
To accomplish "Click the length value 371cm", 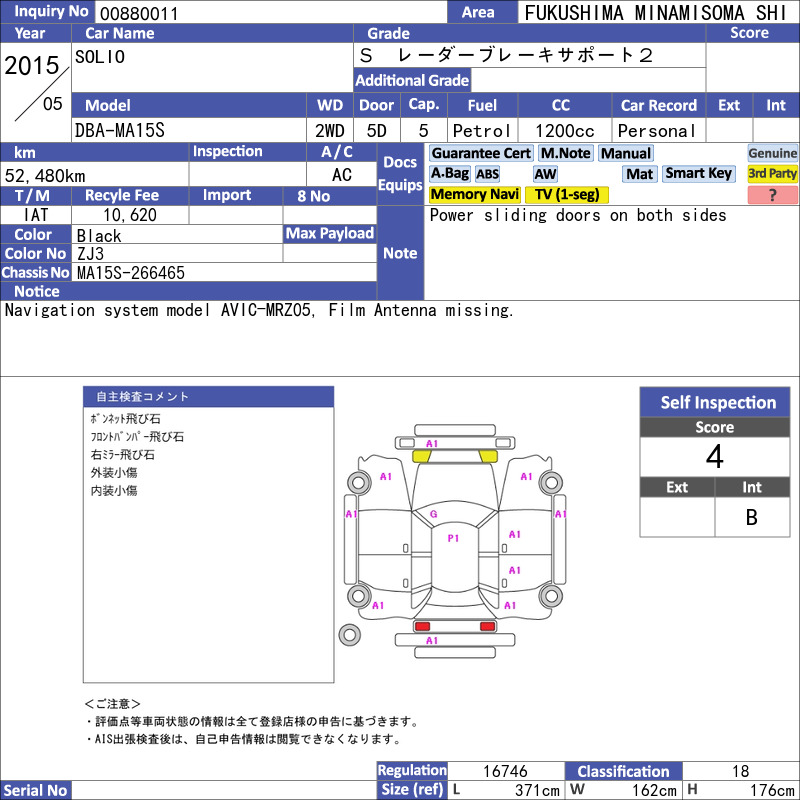I will [x=537, y=790].
